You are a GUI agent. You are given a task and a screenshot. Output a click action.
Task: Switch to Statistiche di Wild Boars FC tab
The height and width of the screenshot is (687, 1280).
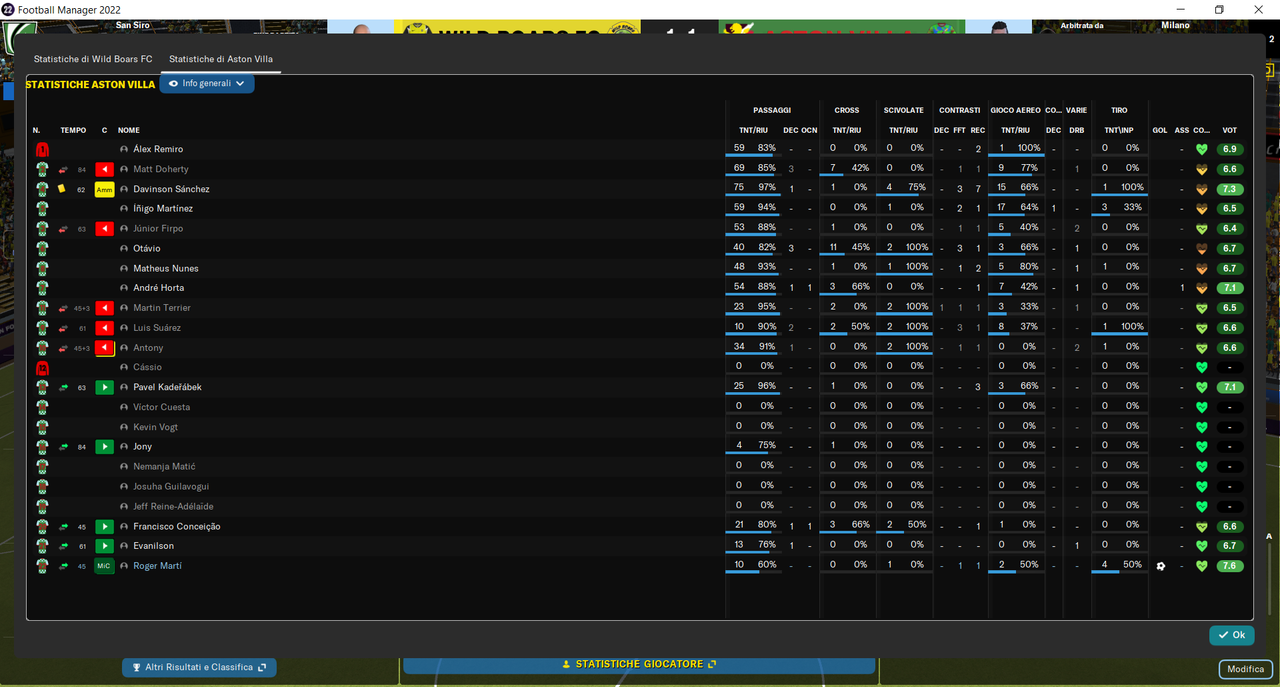tap(93, 59)
